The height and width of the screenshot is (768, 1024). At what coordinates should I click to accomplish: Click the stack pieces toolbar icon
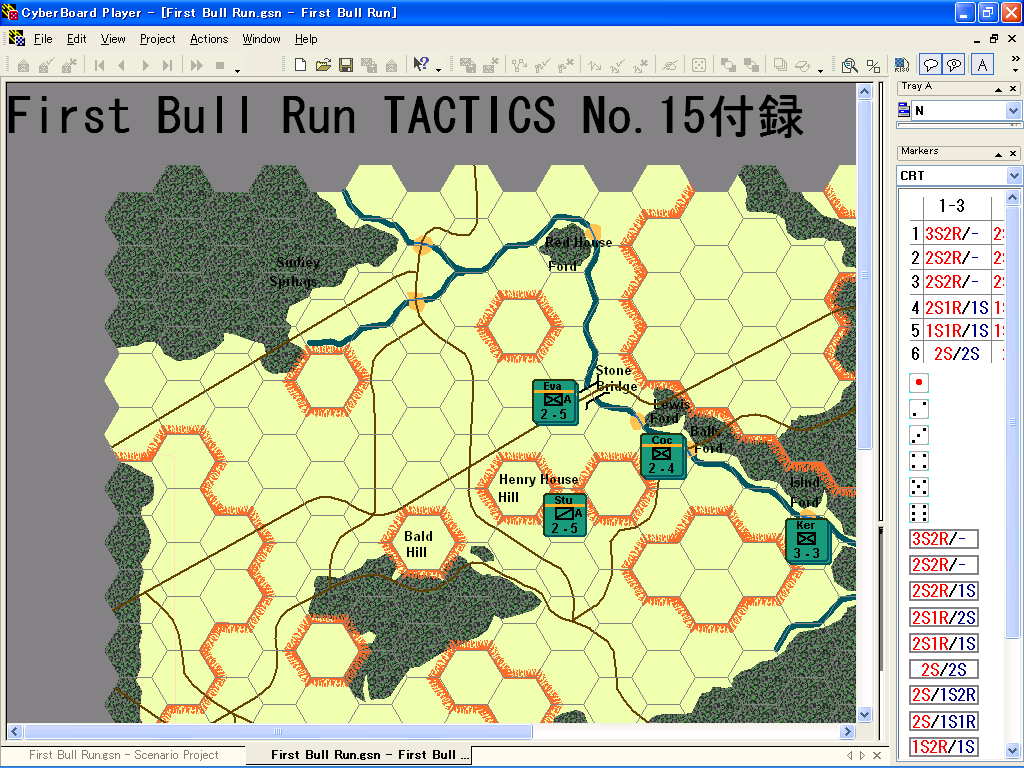click(x=780, y=65)
